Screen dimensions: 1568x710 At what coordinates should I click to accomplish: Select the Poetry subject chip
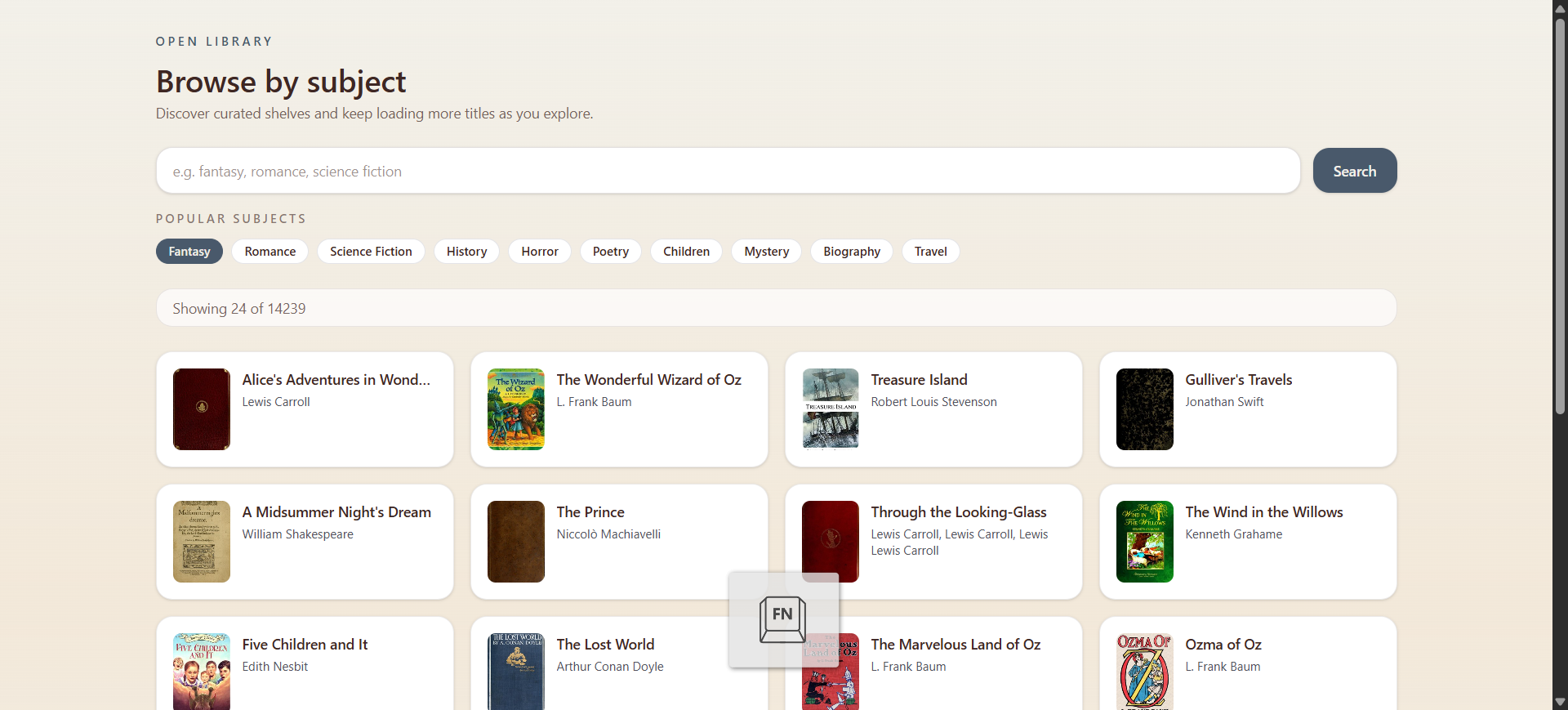tap(611, 252)
